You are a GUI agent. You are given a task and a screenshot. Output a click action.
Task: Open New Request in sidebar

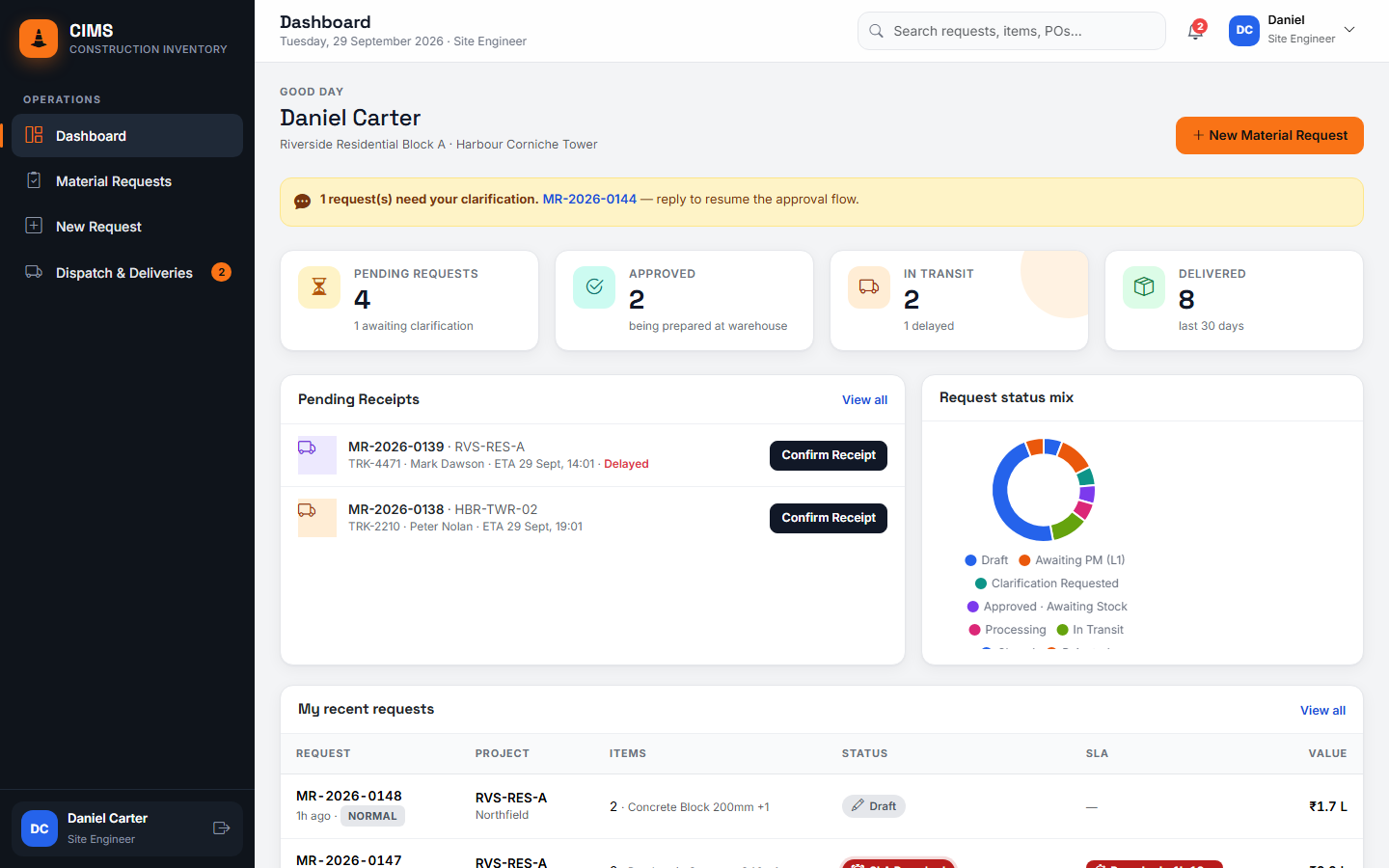[127, 227]
